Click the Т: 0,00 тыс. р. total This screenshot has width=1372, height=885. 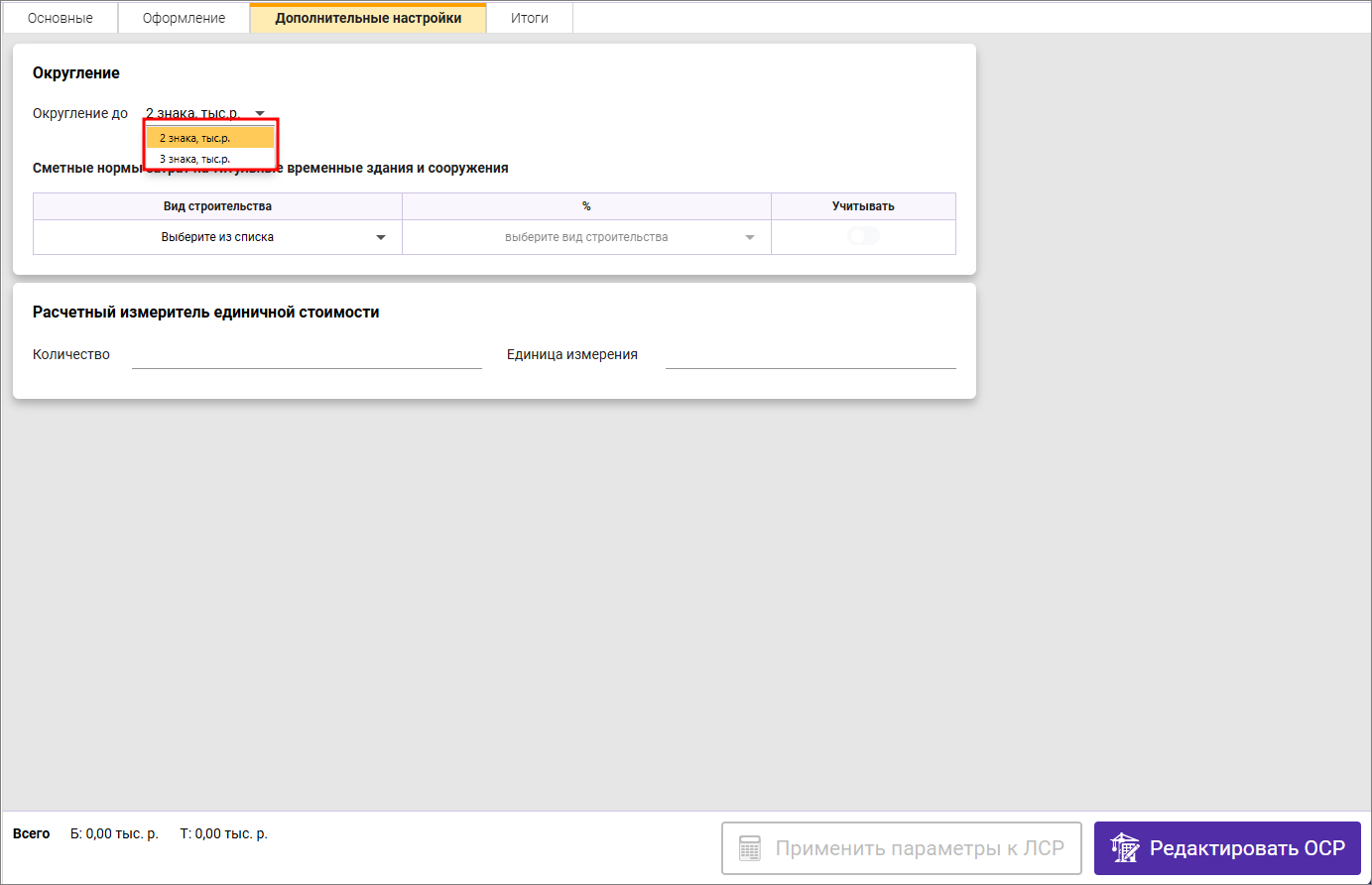click(223, 833)
